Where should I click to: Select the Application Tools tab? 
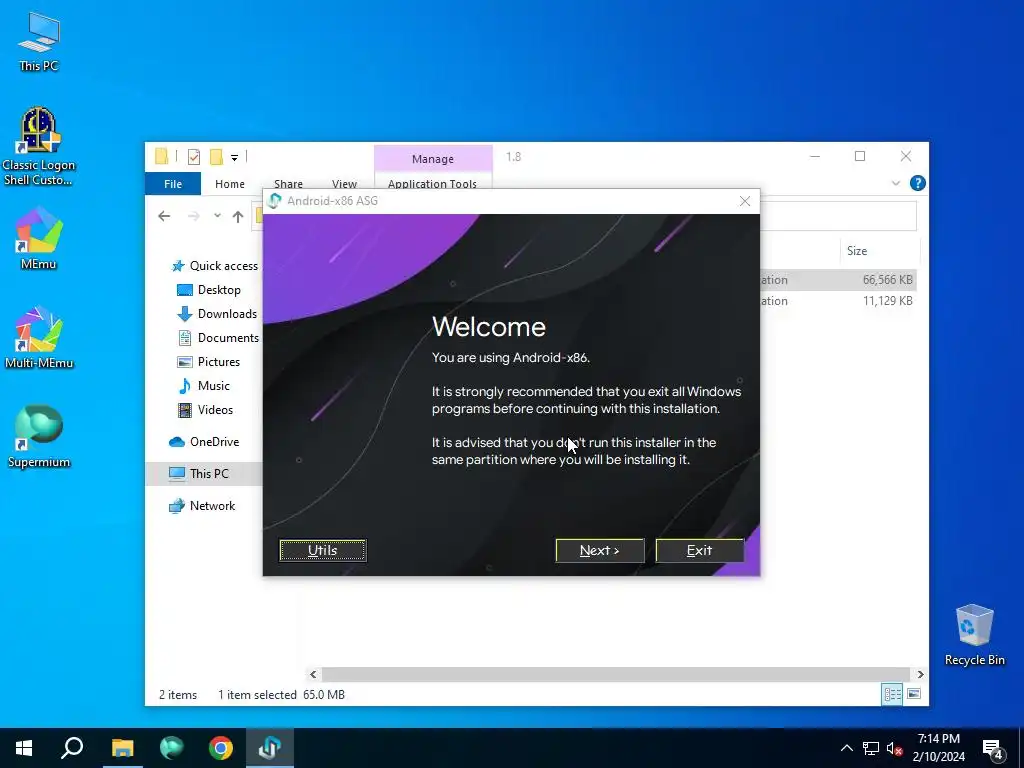point(432,184)
